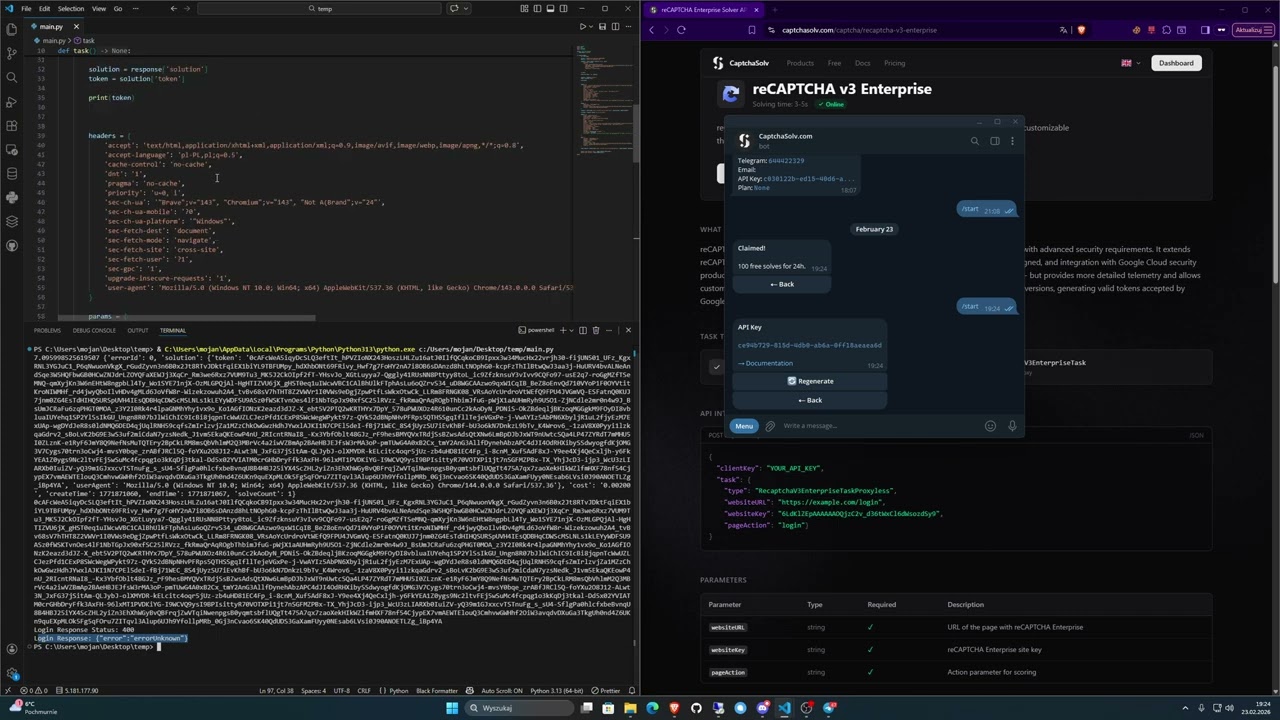Click Back button below Regenerate
The width and height of the screenshot is (1280, 720).
click(810, 400)
